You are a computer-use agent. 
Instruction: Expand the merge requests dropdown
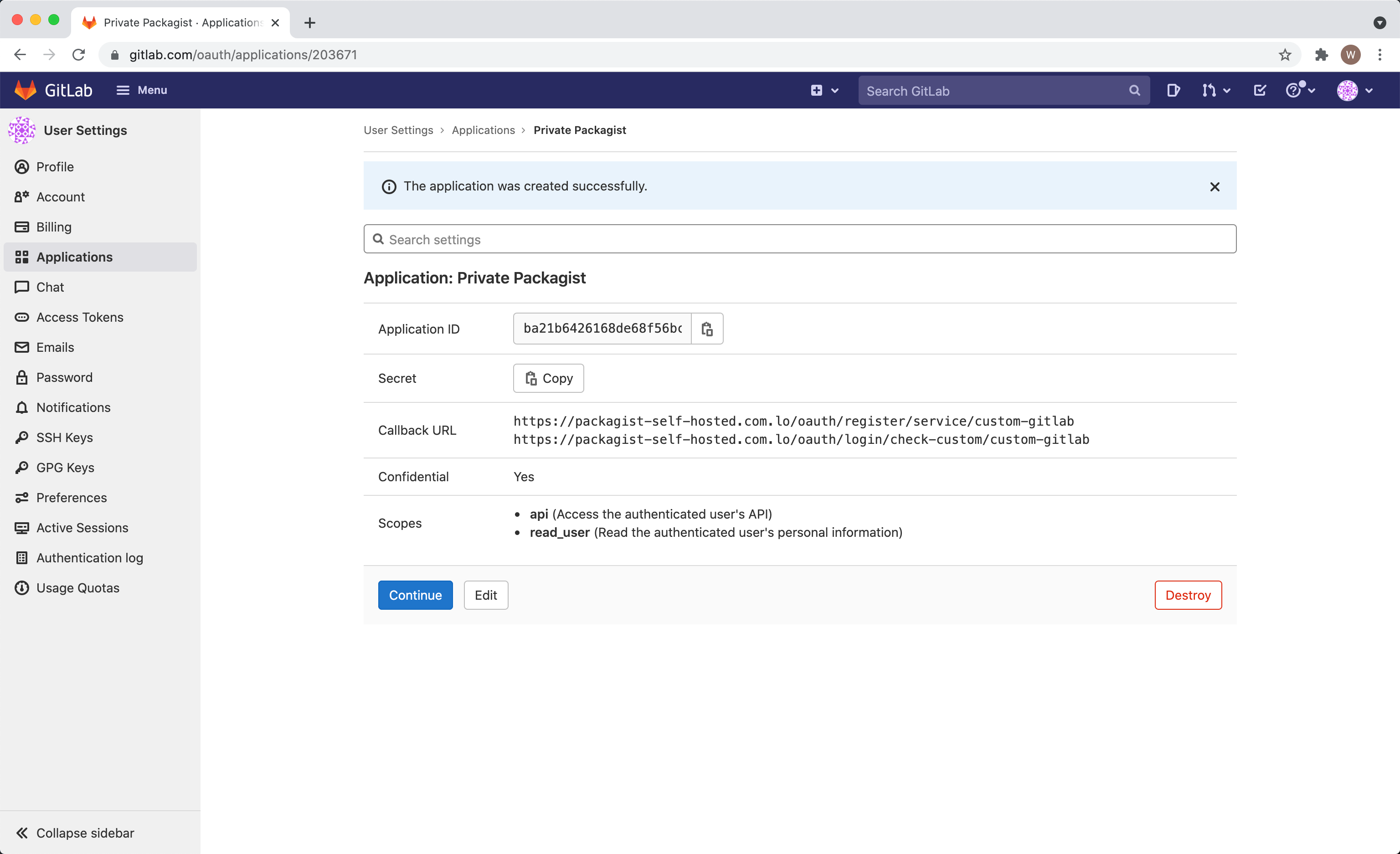click(1216, 90)
